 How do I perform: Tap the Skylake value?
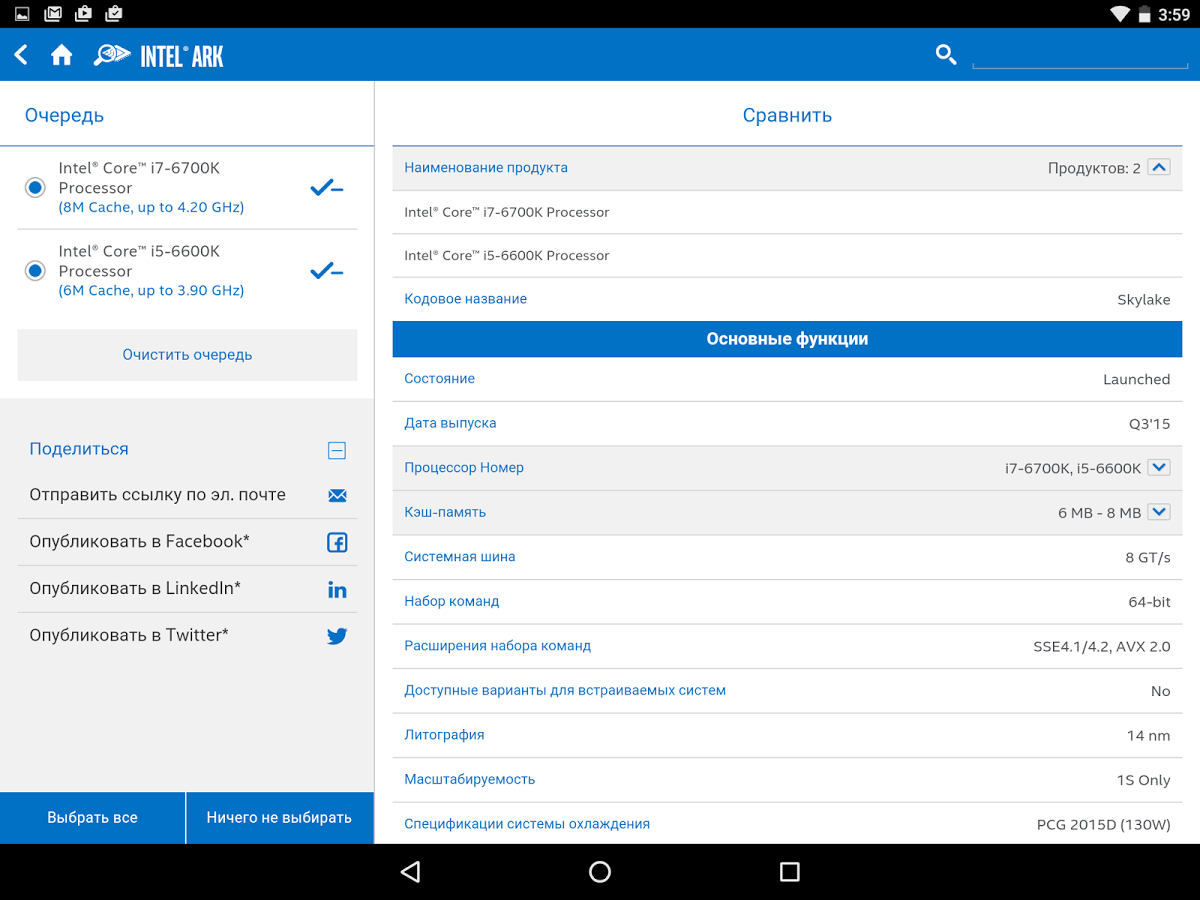(1144, 300)
